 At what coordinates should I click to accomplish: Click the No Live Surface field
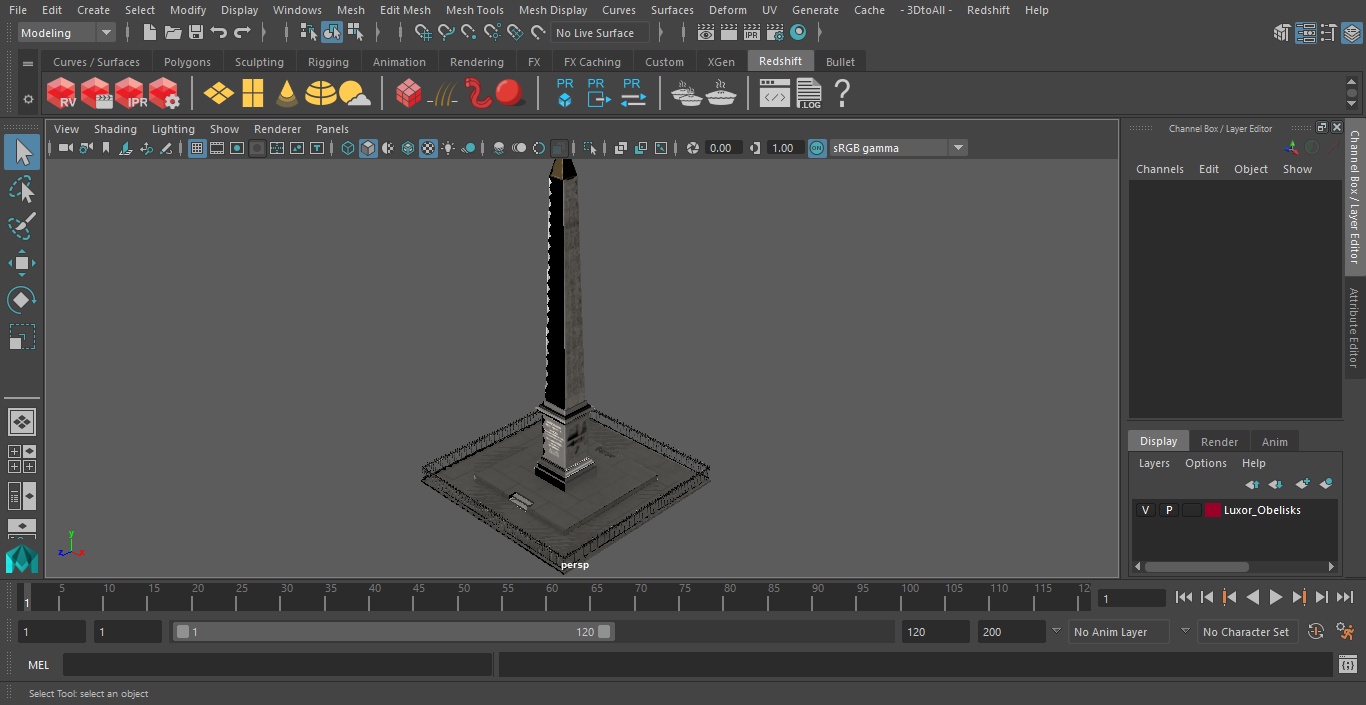tap(599, 33)
